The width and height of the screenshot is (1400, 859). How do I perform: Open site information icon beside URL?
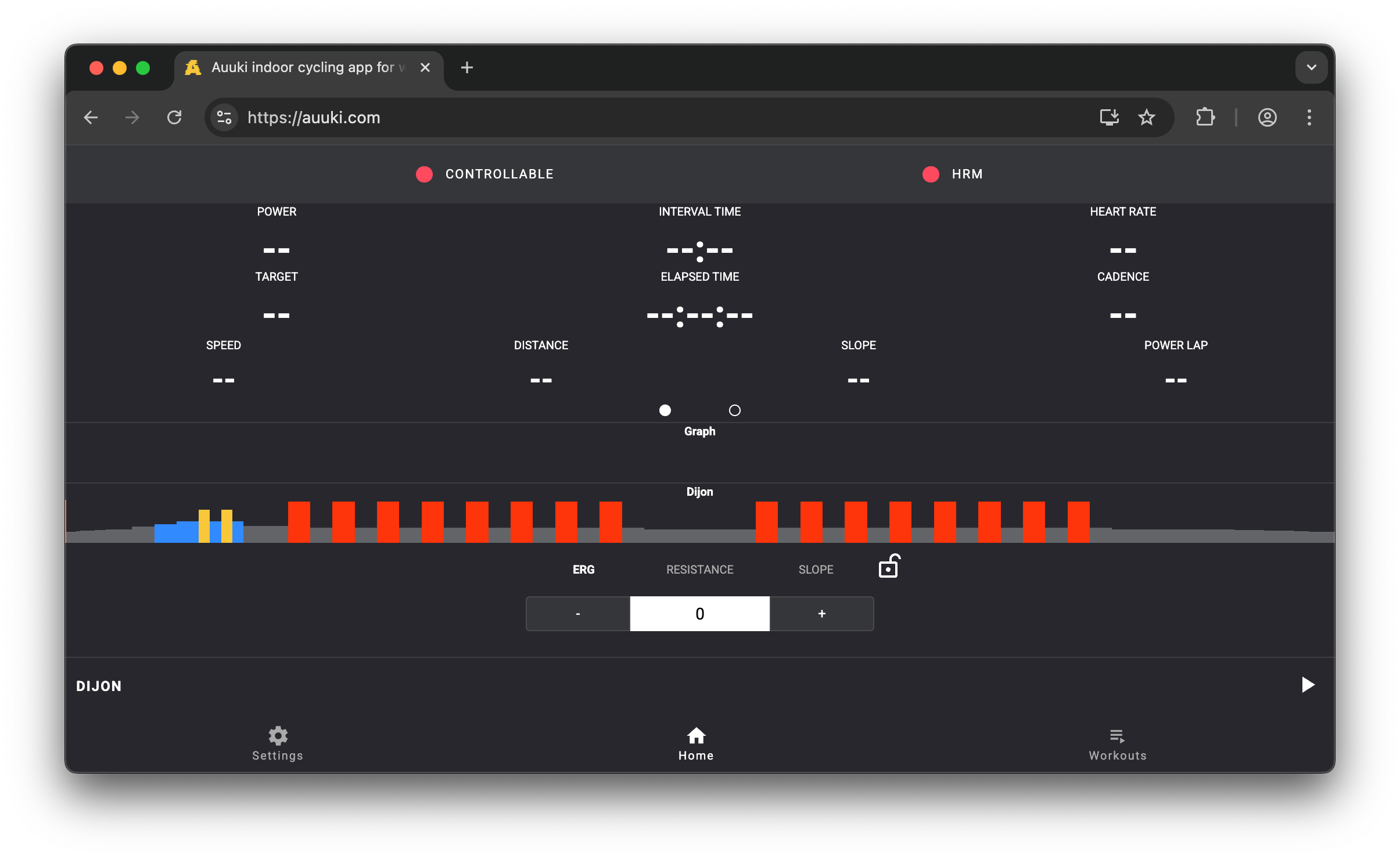tap(224, 117)
